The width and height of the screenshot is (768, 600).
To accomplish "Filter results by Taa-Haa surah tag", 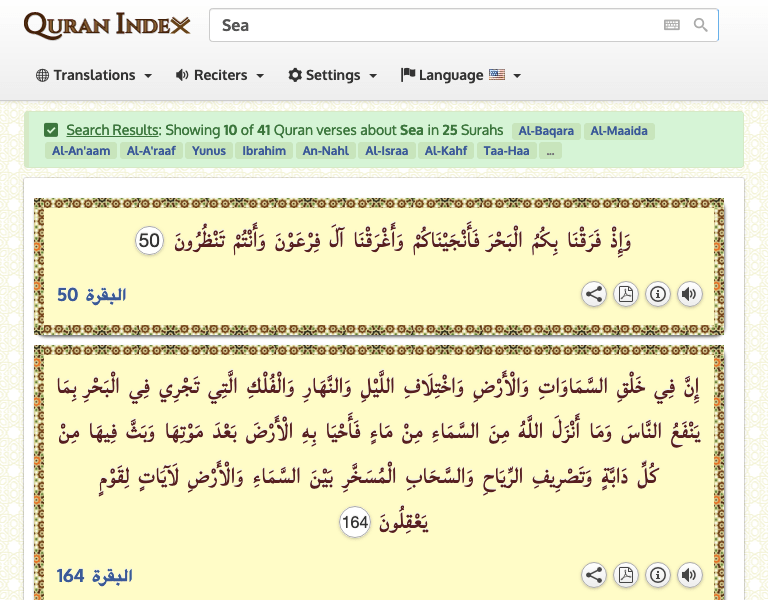I will pos(506,151).
